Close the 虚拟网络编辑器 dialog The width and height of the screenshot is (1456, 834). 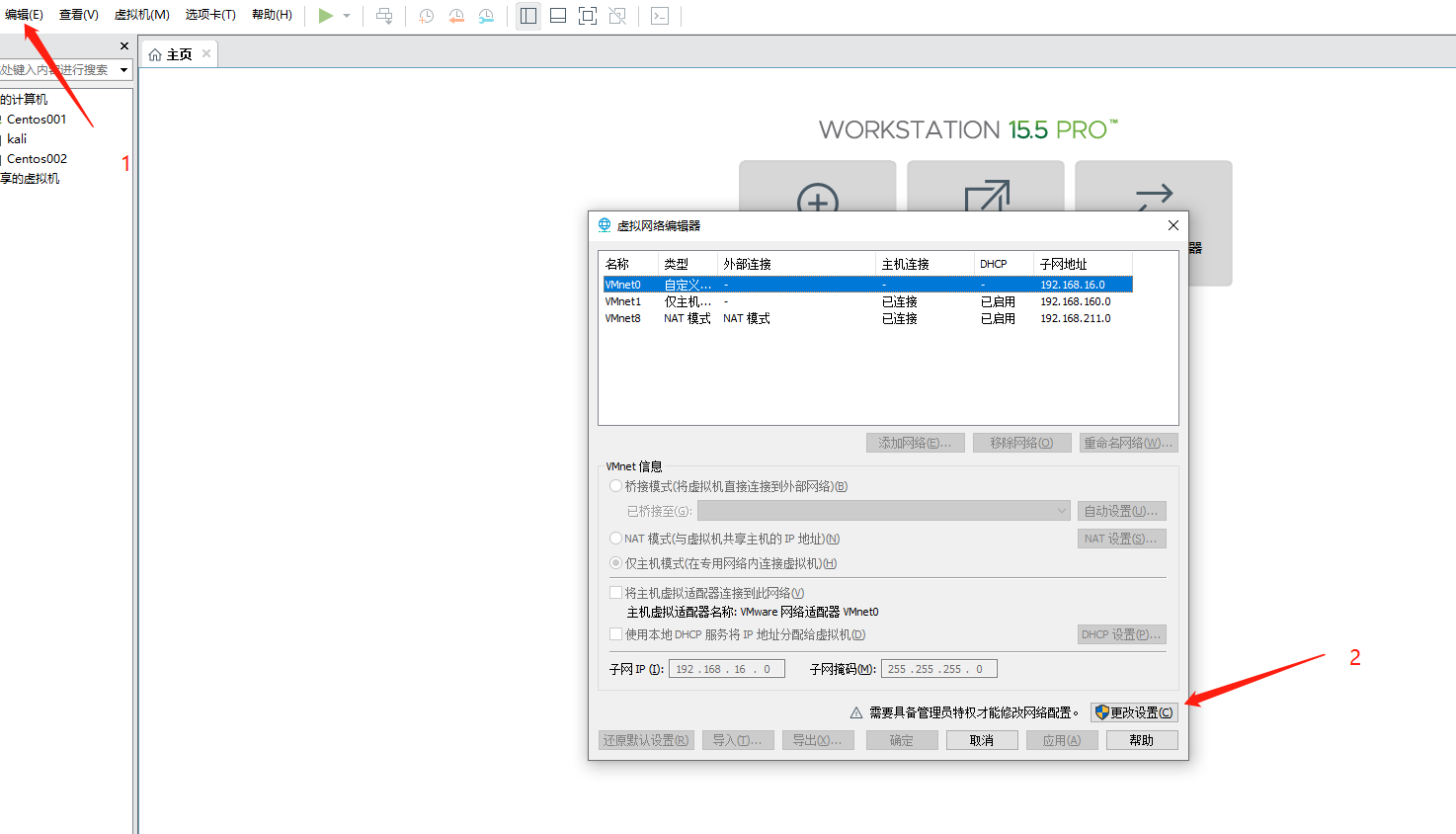pos(1173,225)
